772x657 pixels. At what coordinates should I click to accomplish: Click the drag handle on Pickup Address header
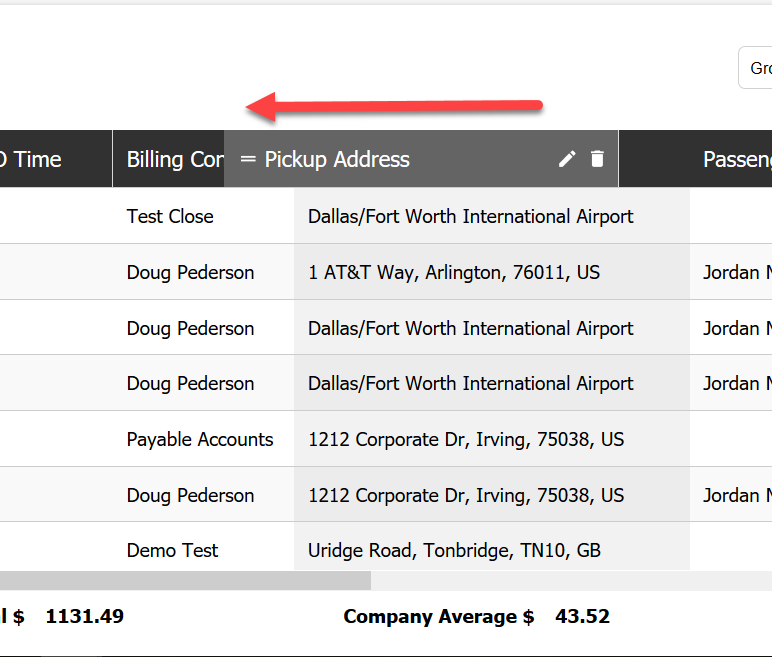coord(248,159)
